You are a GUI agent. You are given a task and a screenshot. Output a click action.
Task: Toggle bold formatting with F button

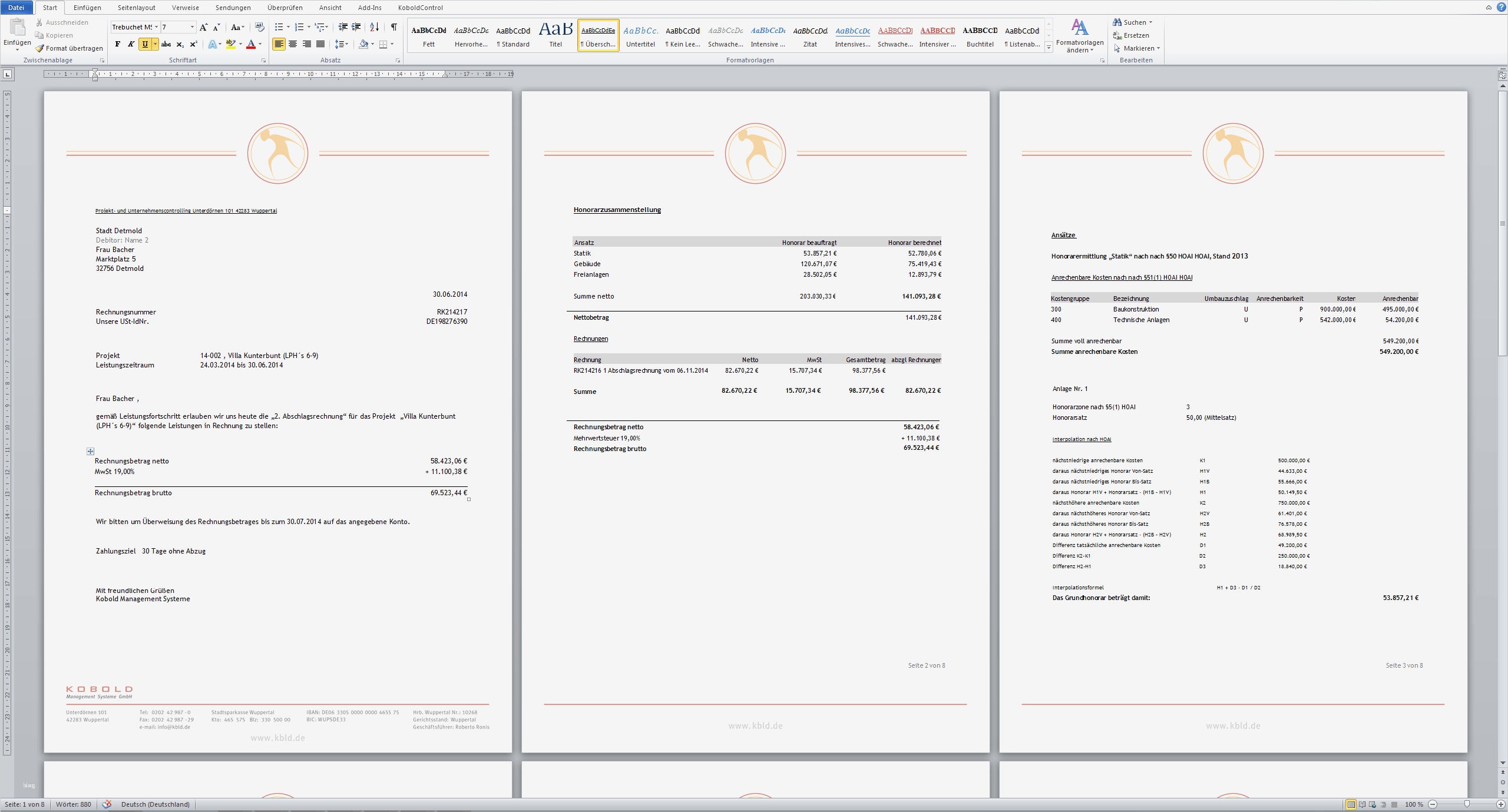(x=117, y=44)
